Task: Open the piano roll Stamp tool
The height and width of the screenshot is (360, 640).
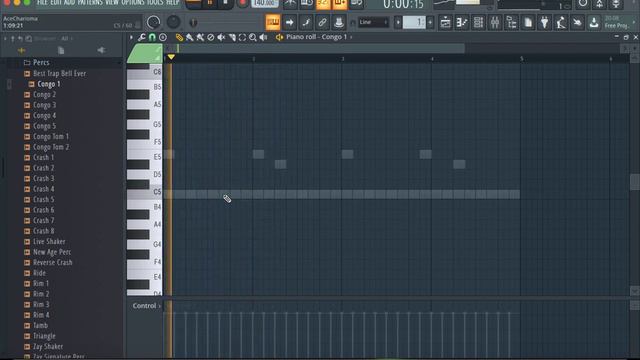Action: coord(163,38)
